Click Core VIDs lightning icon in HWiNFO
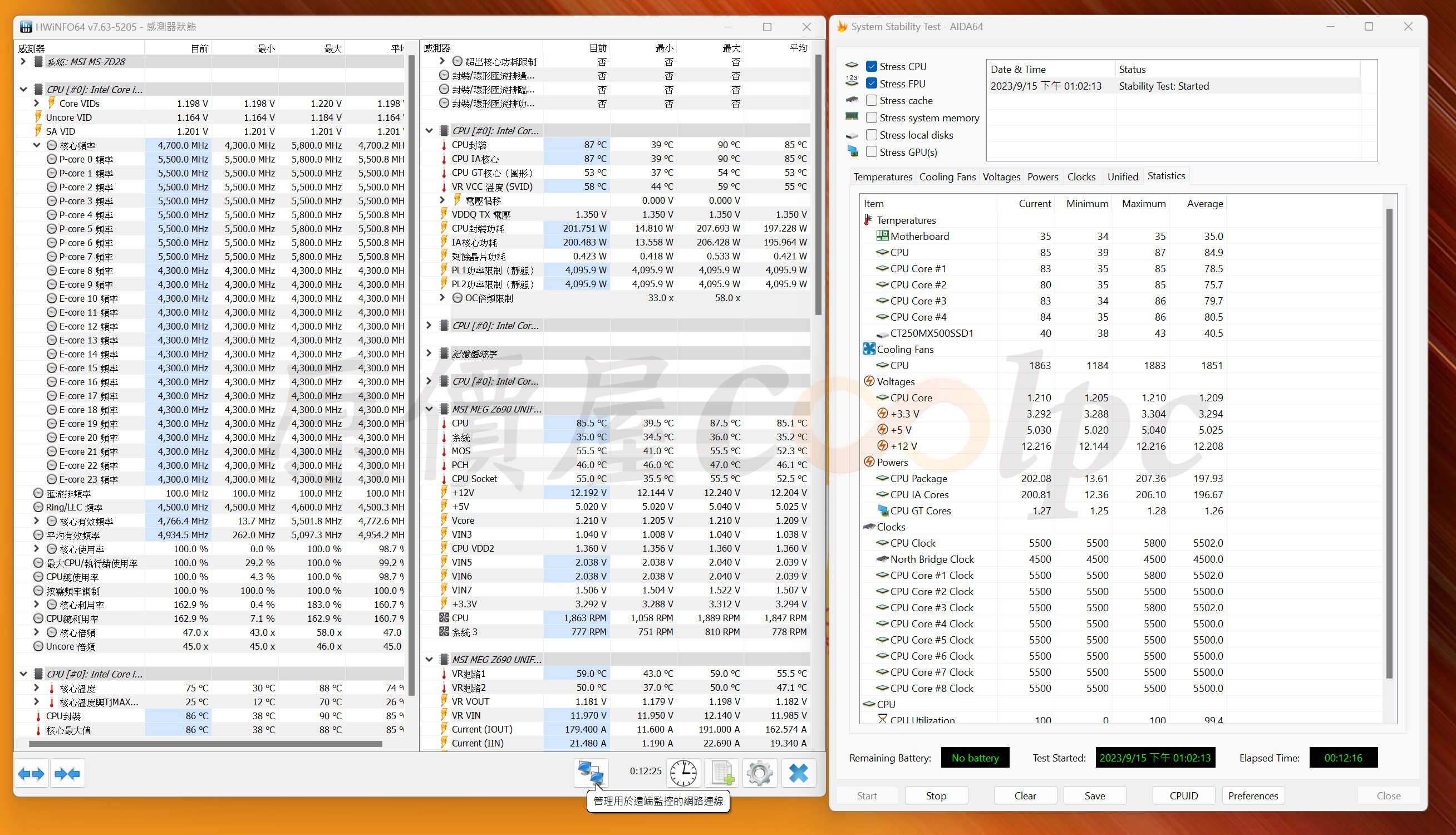Screen dimensions: 1456x835 coord(51,103)
